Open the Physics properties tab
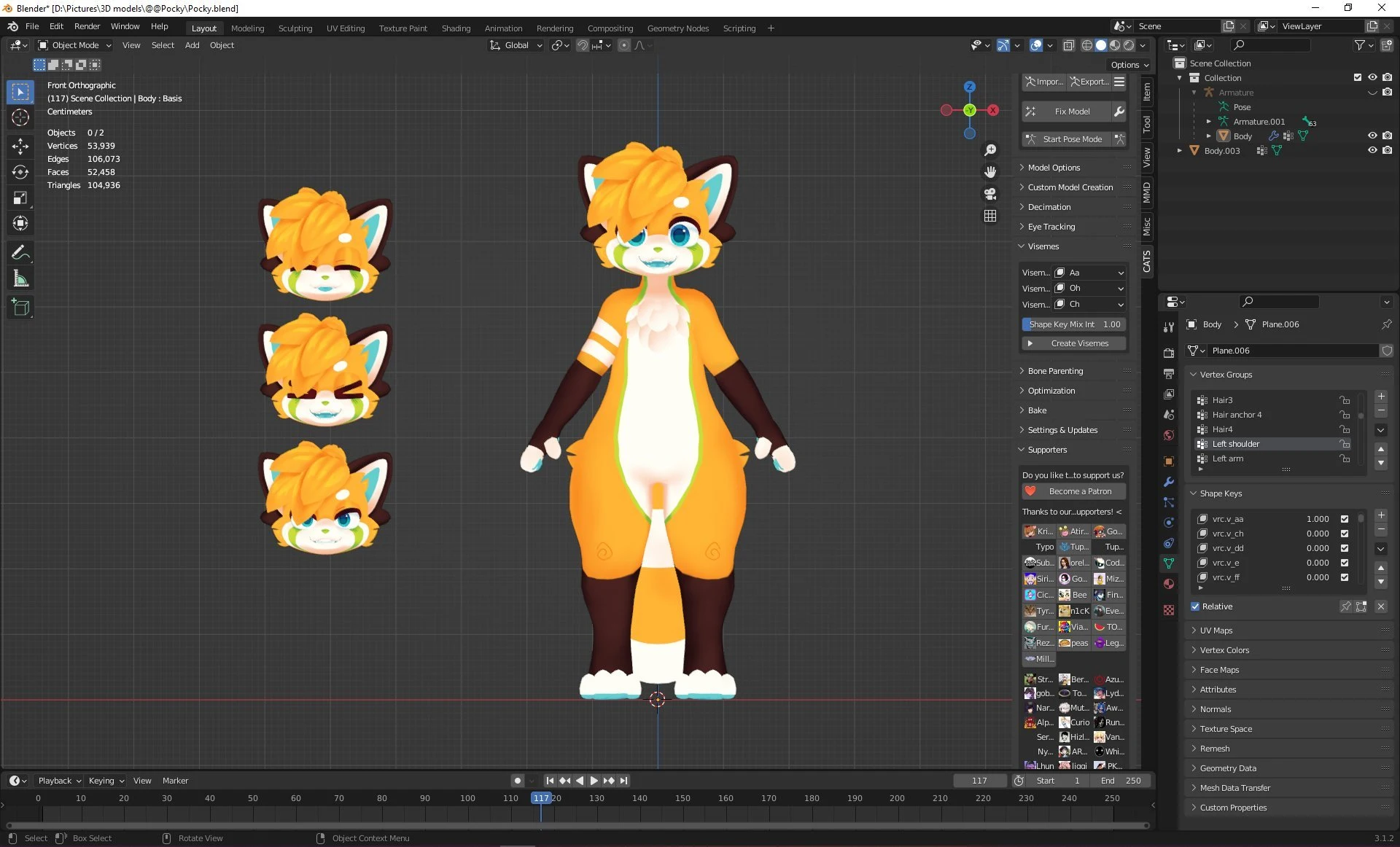The height and width of the screenshot is (847, 1400). click(x=1169, y=523)
